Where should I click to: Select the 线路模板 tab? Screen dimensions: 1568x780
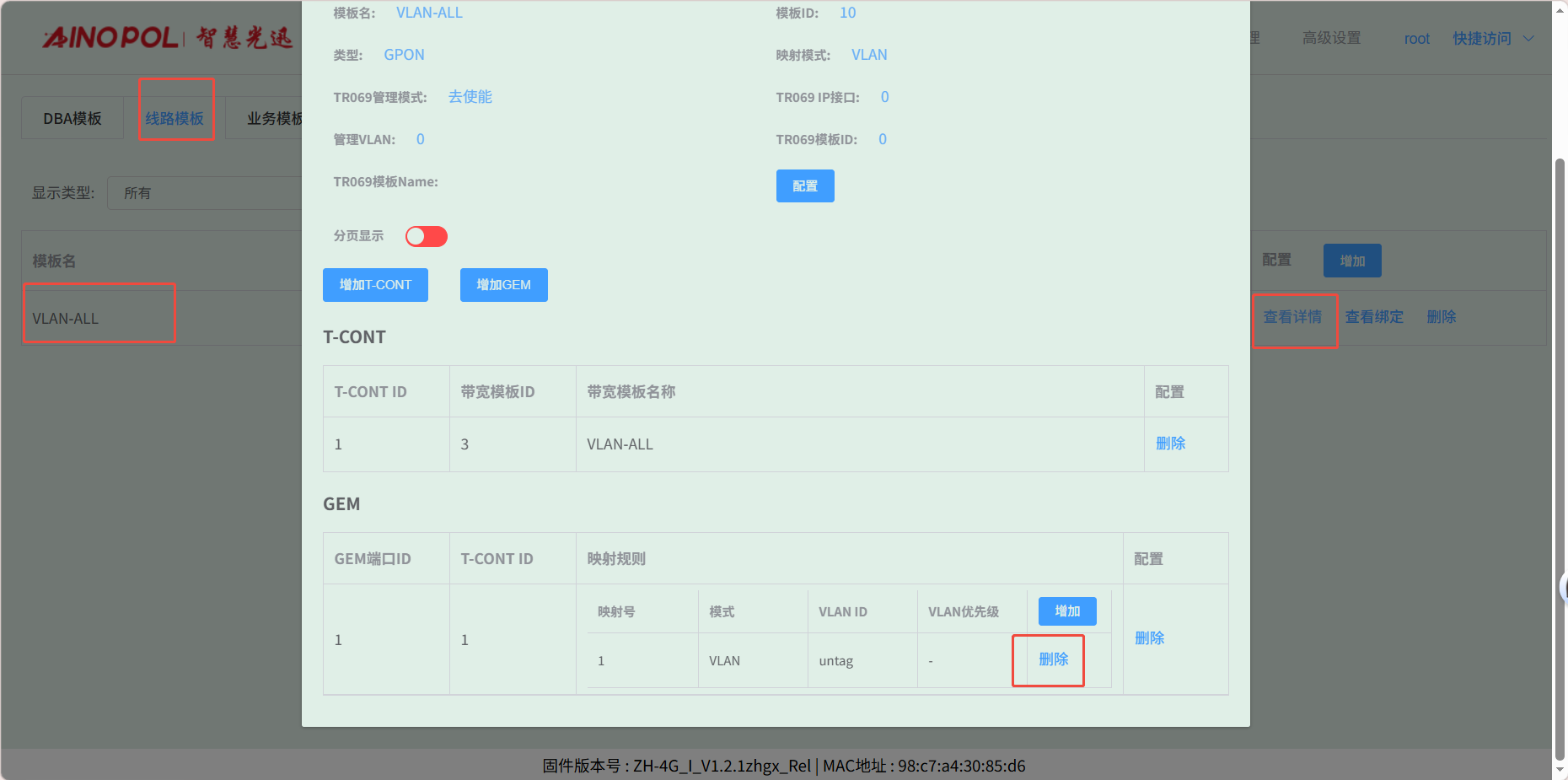(175, 118)
